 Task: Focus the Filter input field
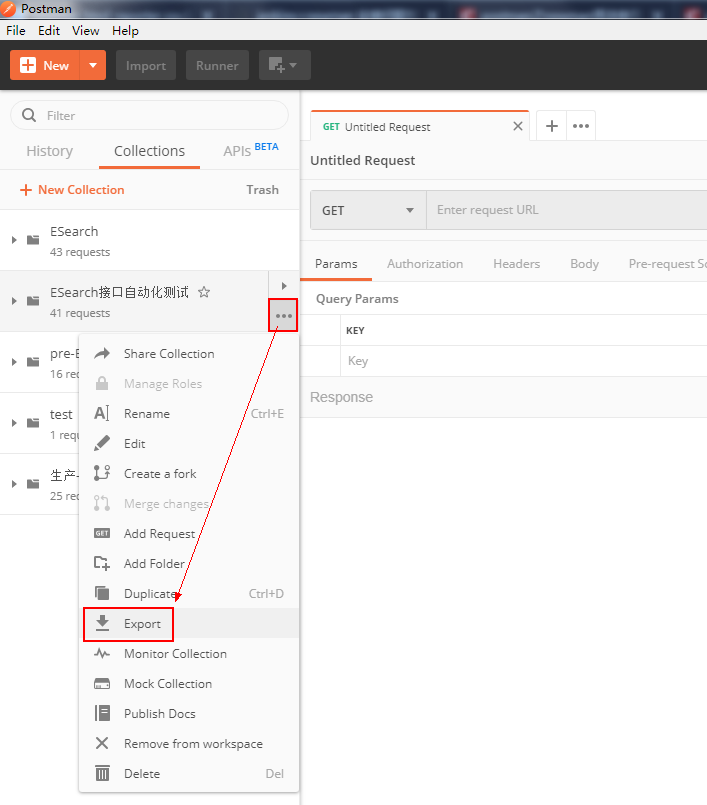149,115
